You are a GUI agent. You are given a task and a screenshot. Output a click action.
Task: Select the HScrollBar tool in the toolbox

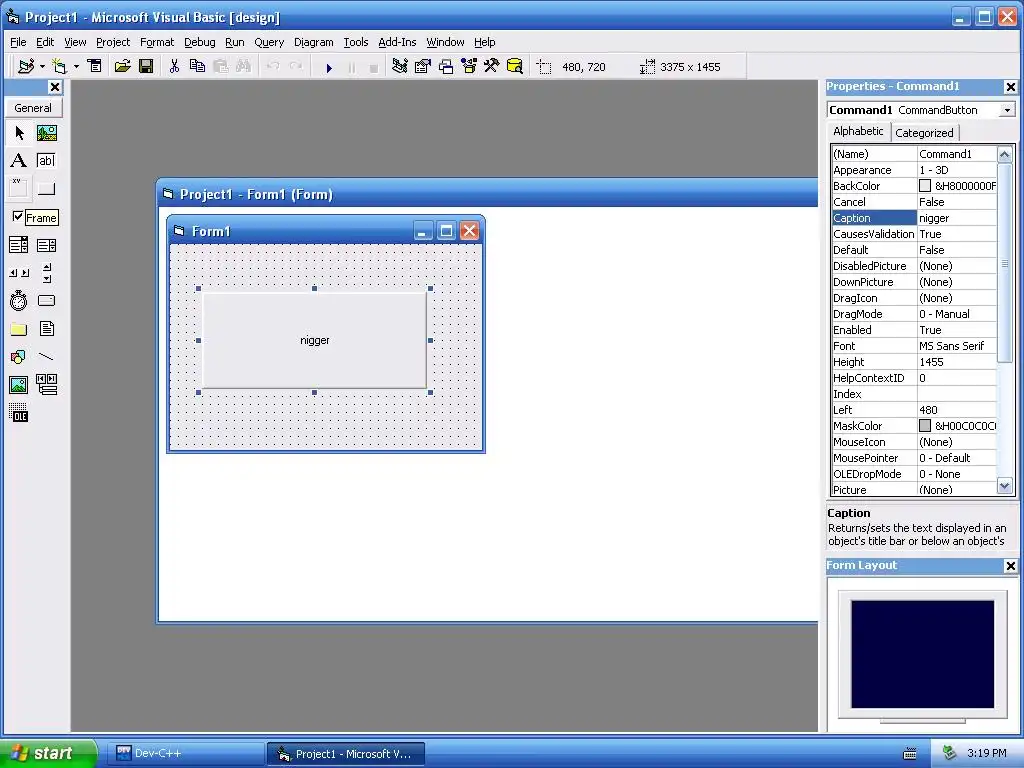pyautogui.click(x=19, y=273)
